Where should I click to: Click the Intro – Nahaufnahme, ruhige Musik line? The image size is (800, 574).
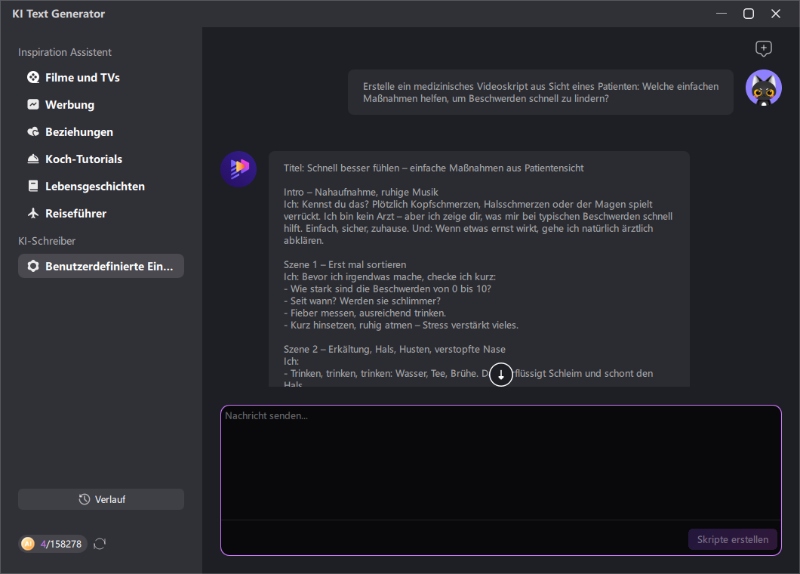(361, 192)
